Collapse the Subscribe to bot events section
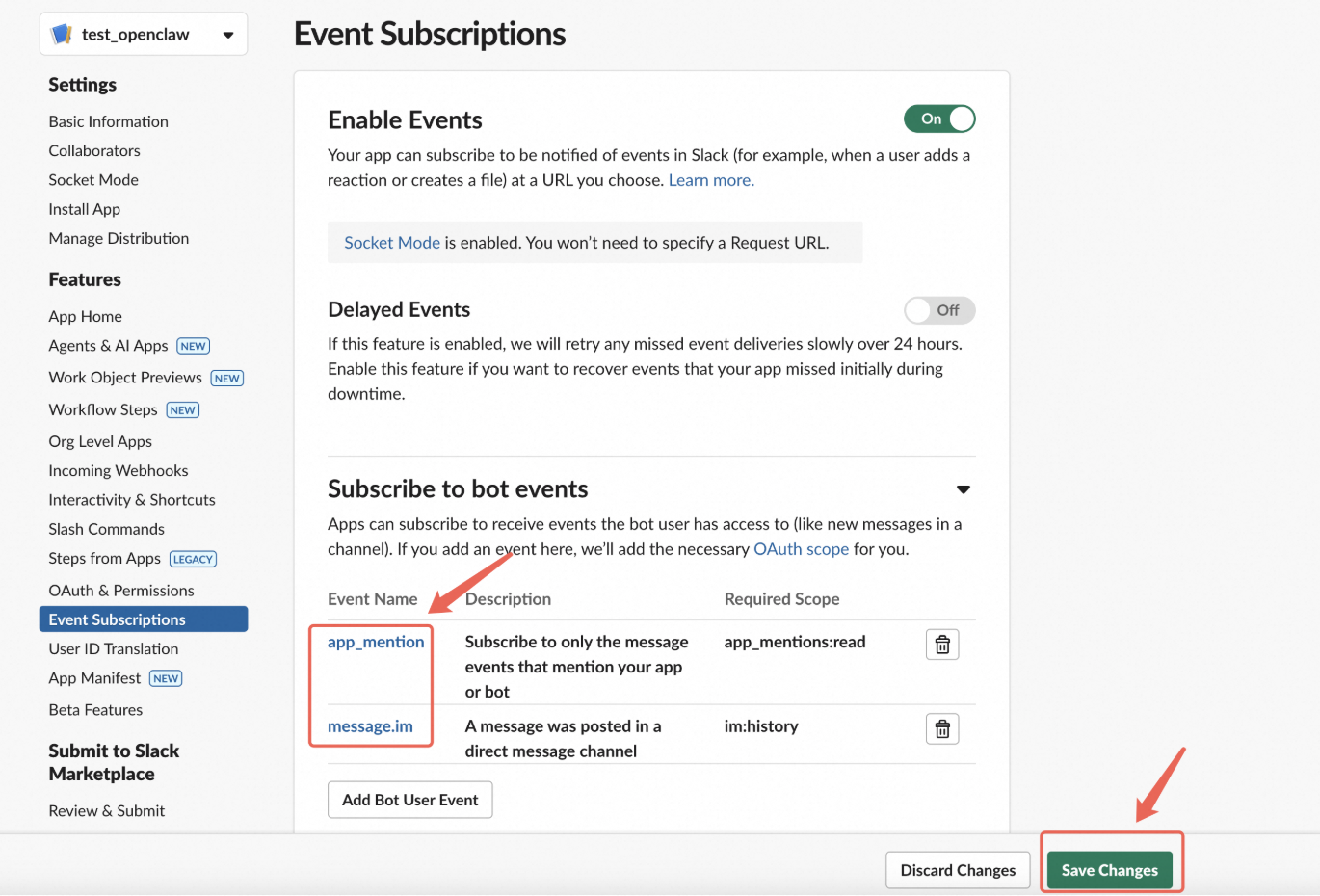Viewport: 1320px width, 896px height. click(963, 489)
